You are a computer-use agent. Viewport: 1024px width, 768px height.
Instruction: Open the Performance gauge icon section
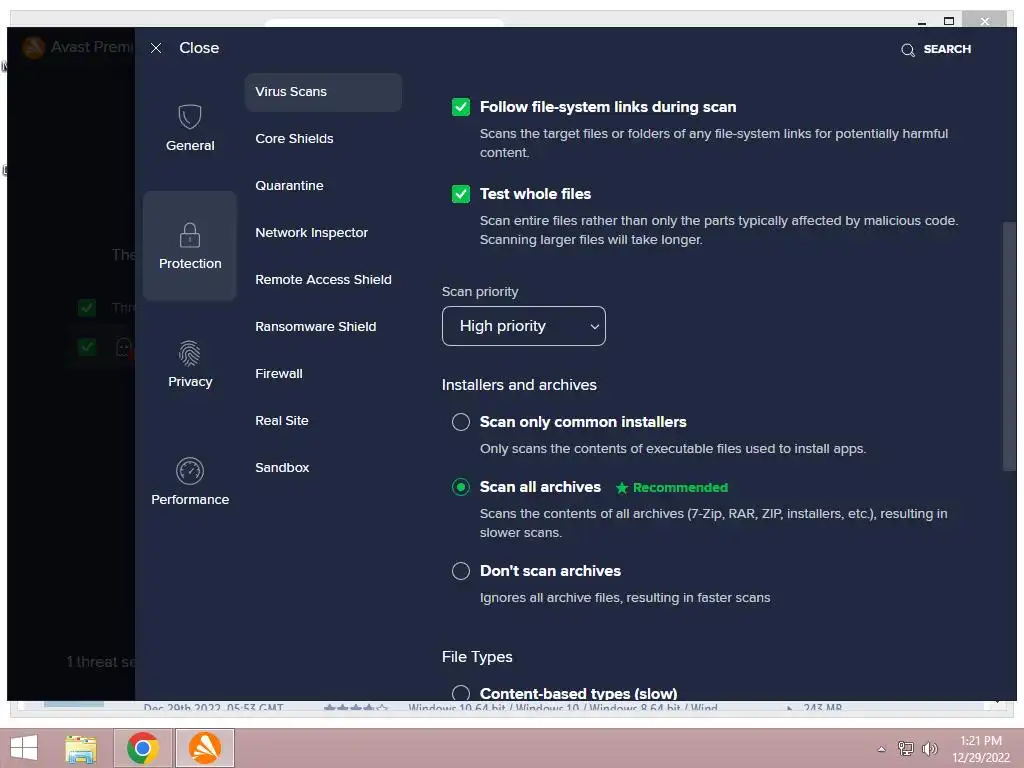click(190, 471)
